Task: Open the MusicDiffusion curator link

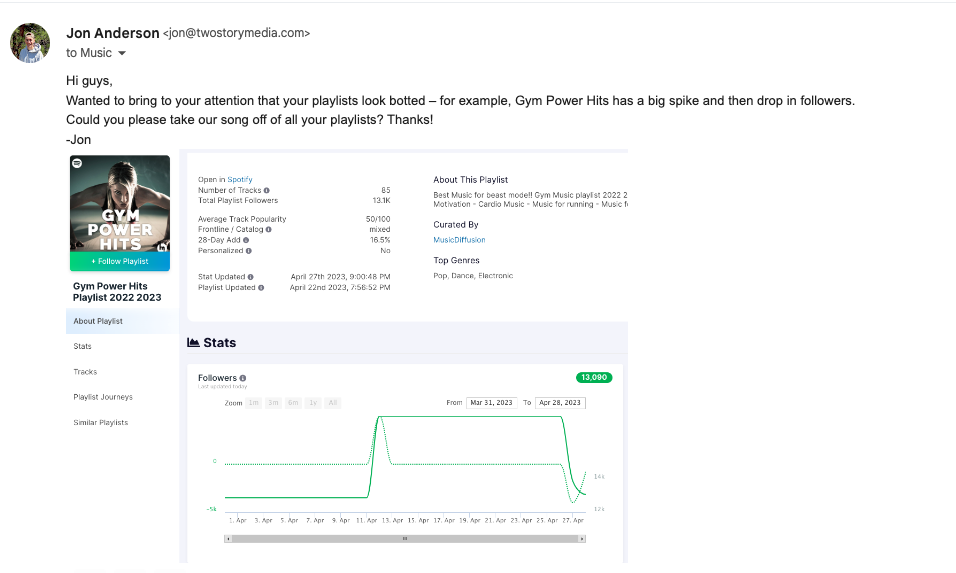Action: click(x=459, y=240)
